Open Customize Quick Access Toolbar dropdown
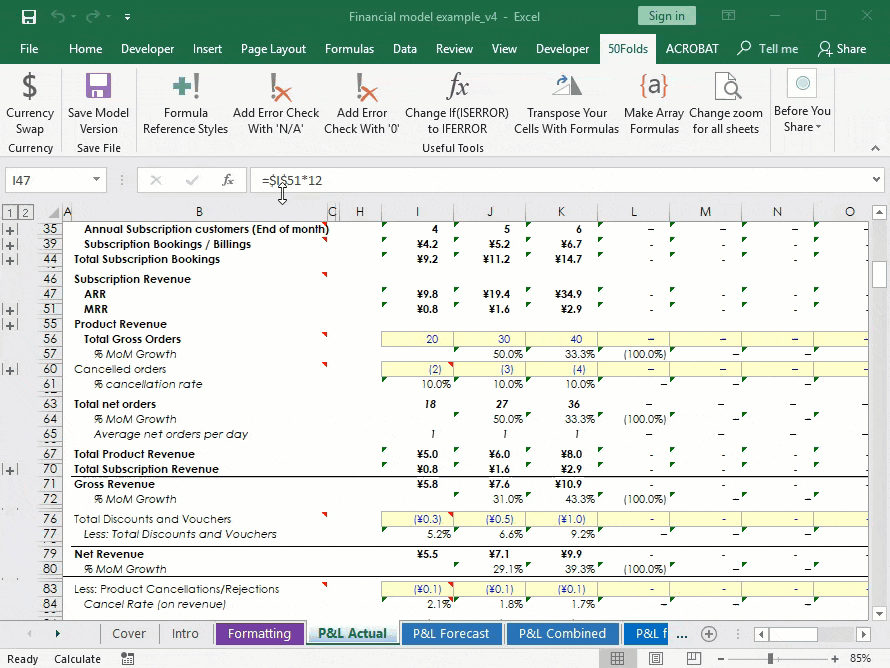 [127, 17]
